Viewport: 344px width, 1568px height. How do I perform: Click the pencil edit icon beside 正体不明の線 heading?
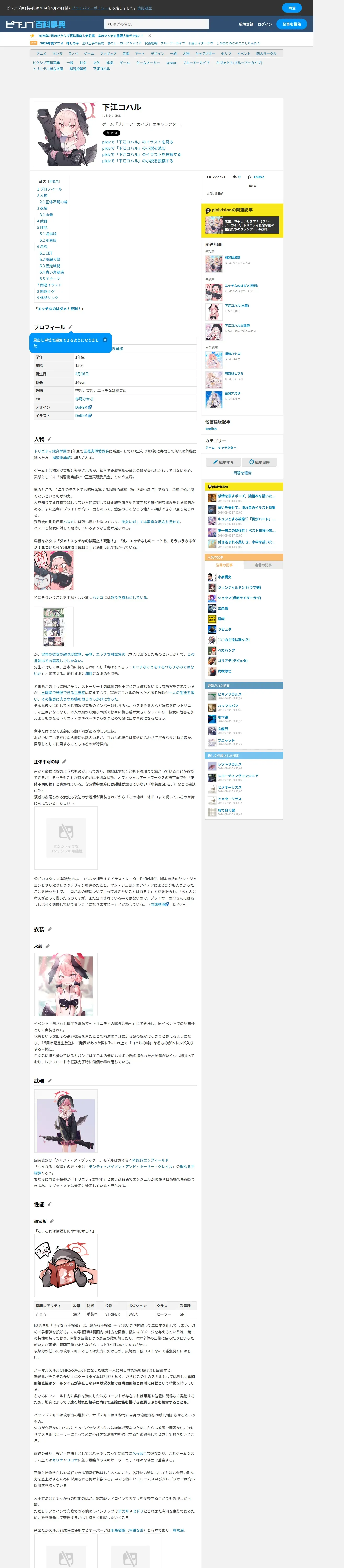pos(64,762)
